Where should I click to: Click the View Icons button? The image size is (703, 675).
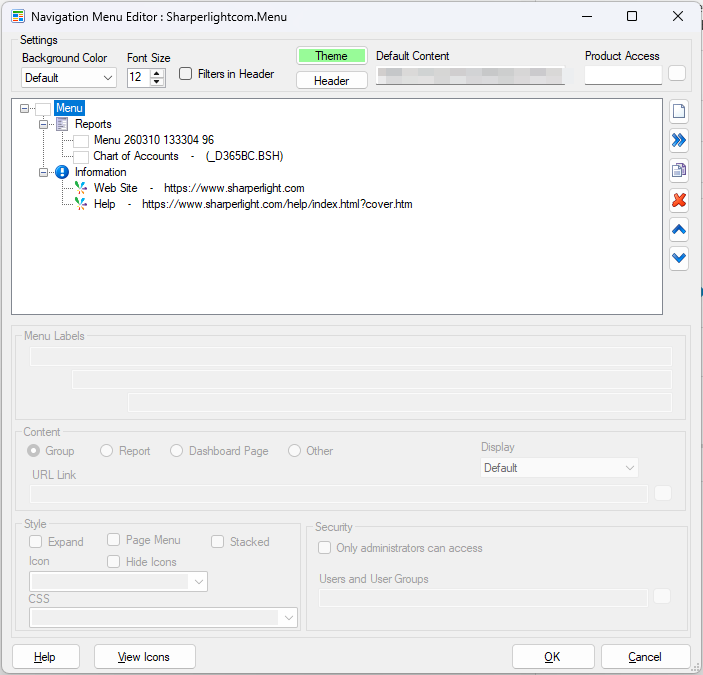pyautogui.click(x=144, y=657)
